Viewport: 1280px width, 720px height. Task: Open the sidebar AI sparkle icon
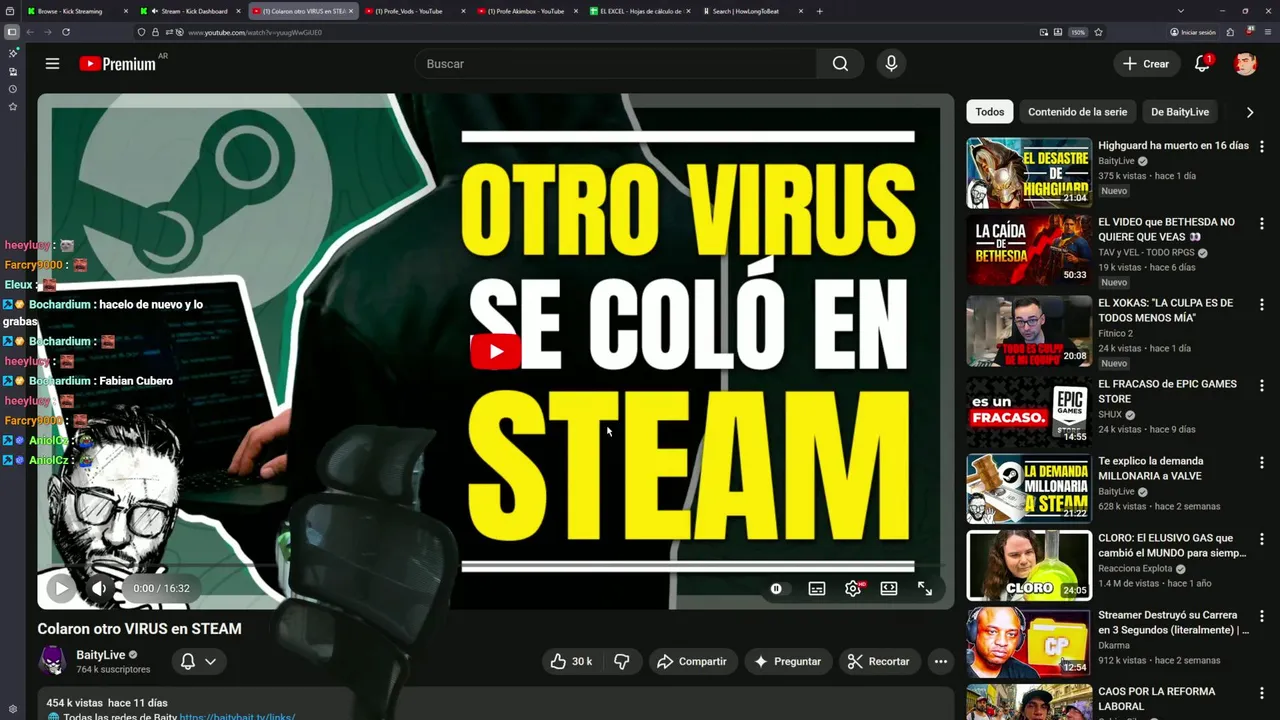[x=12, y=53]
